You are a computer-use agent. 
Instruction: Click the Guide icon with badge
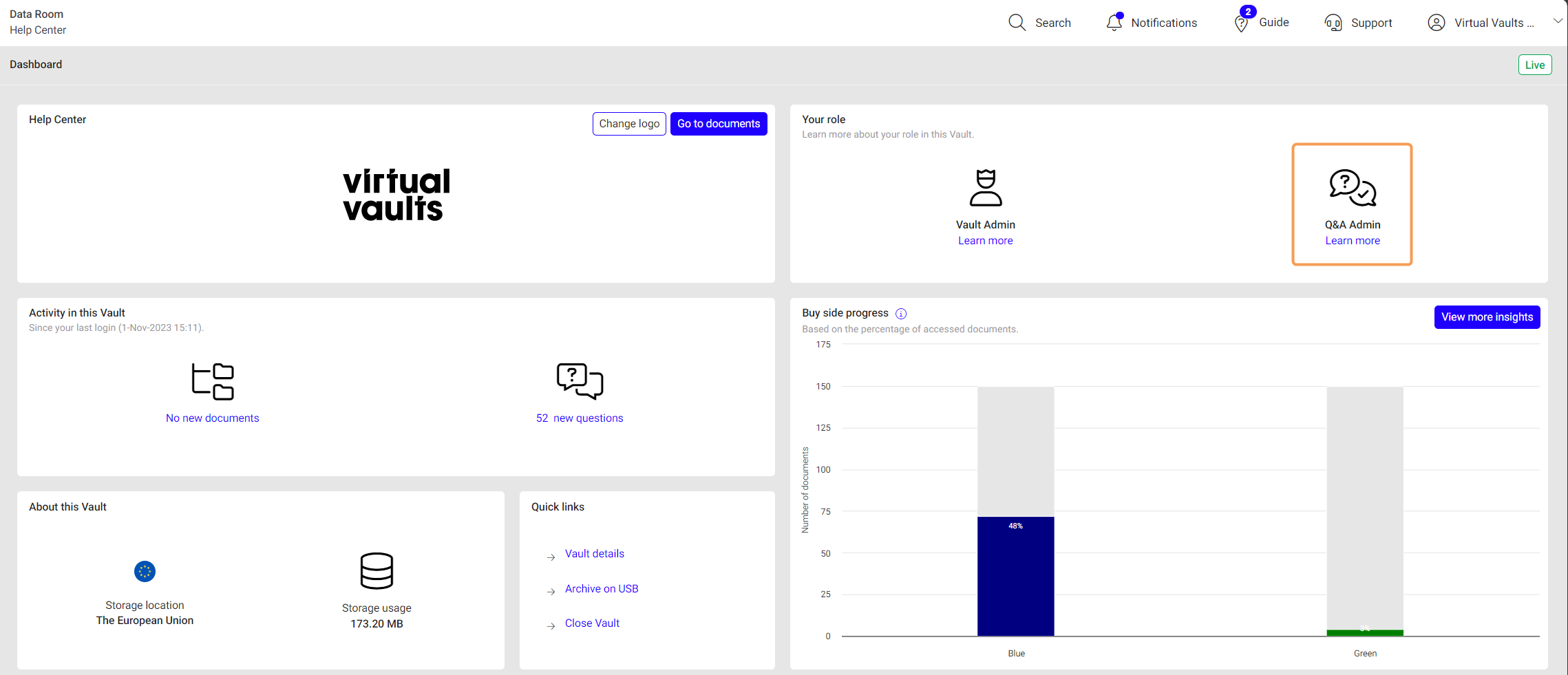(x=1242, y=23)
